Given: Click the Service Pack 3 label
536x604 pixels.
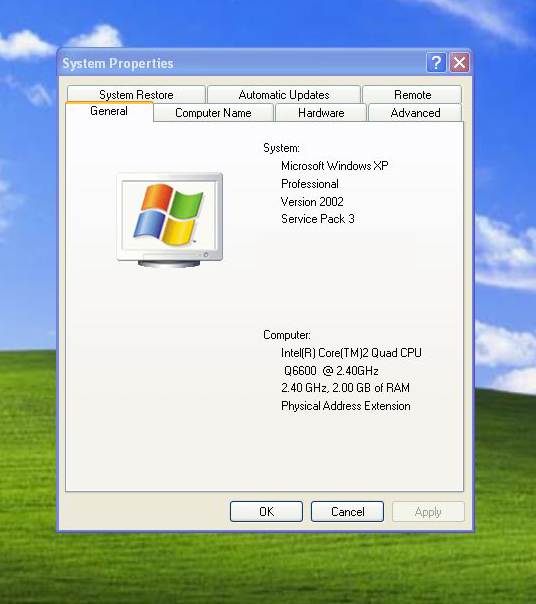Looking at the screenshot, I should pos(318,219).
